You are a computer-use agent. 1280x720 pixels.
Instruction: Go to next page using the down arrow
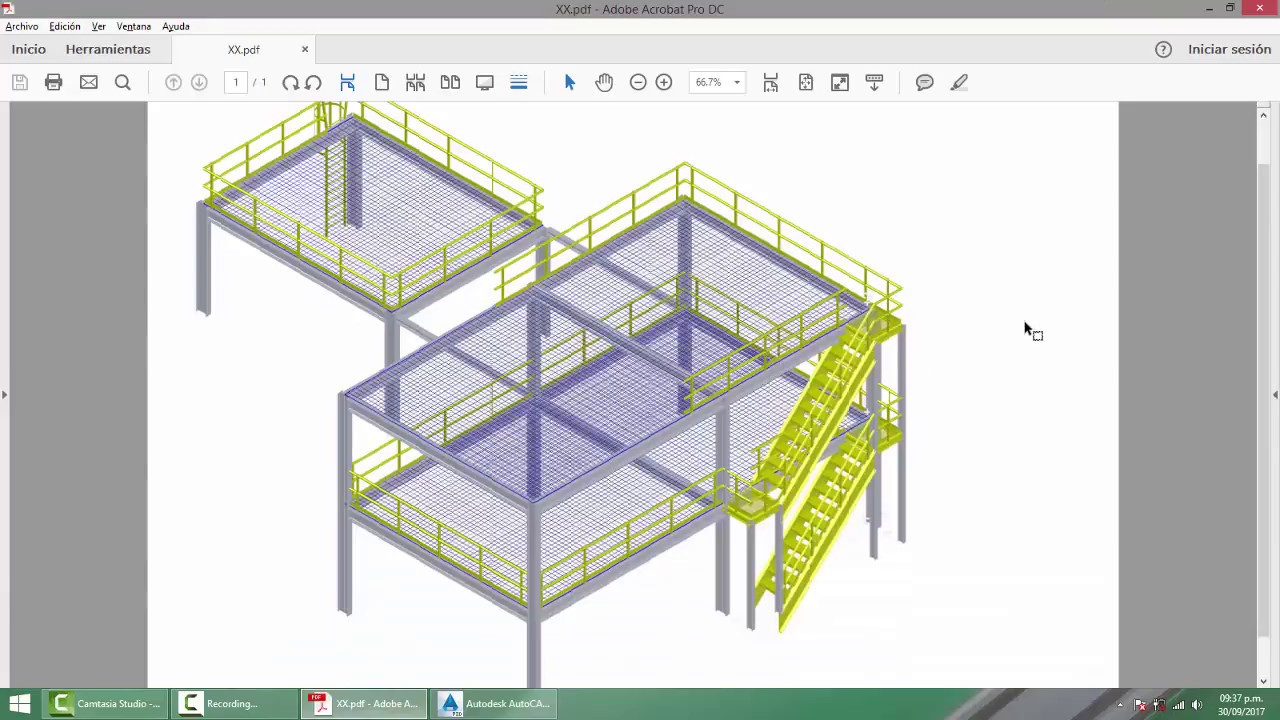click(x=199, y=83)
